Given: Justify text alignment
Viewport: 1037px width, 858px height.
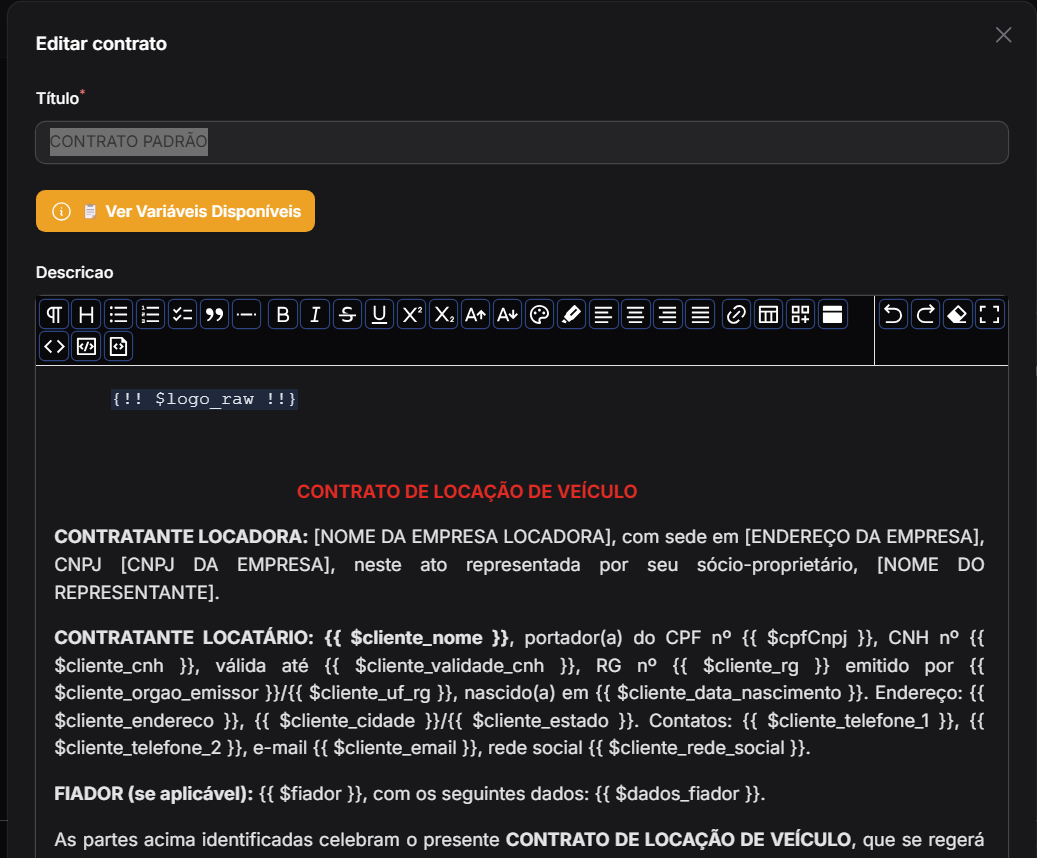Looking at the screenshot, I should point(700,314).
